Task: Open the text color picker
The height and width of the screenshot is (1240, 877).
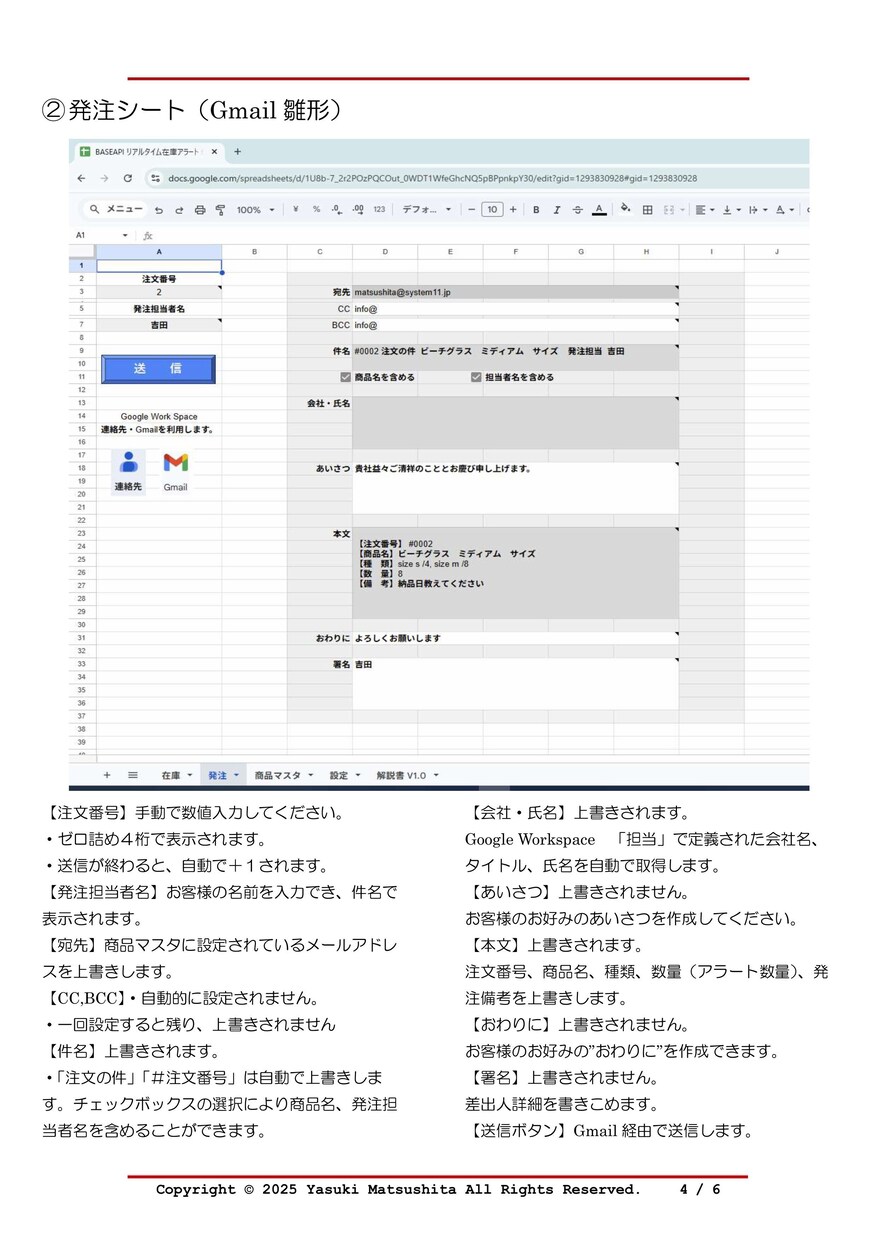Action: pos(598,210)
